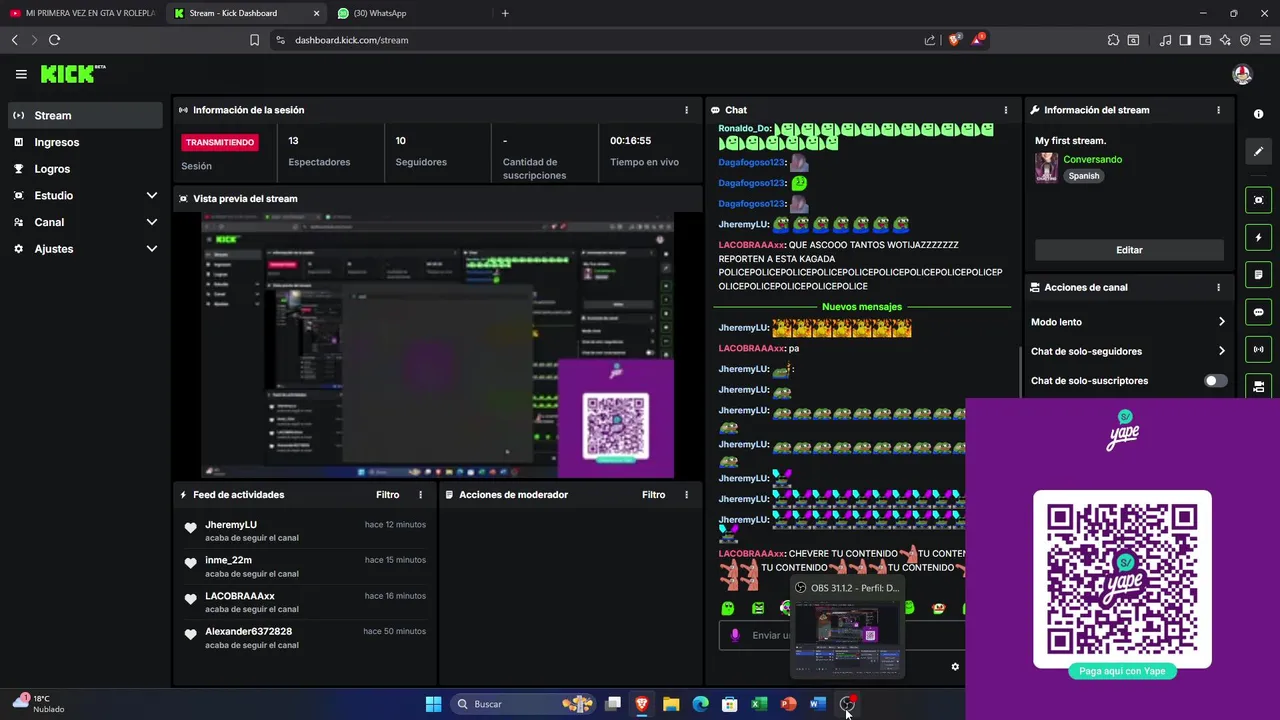The width and height of the screenshot is (1280, 720).
Task: Open Brave Rewards icon in address bar
Action: click(978, 40)
